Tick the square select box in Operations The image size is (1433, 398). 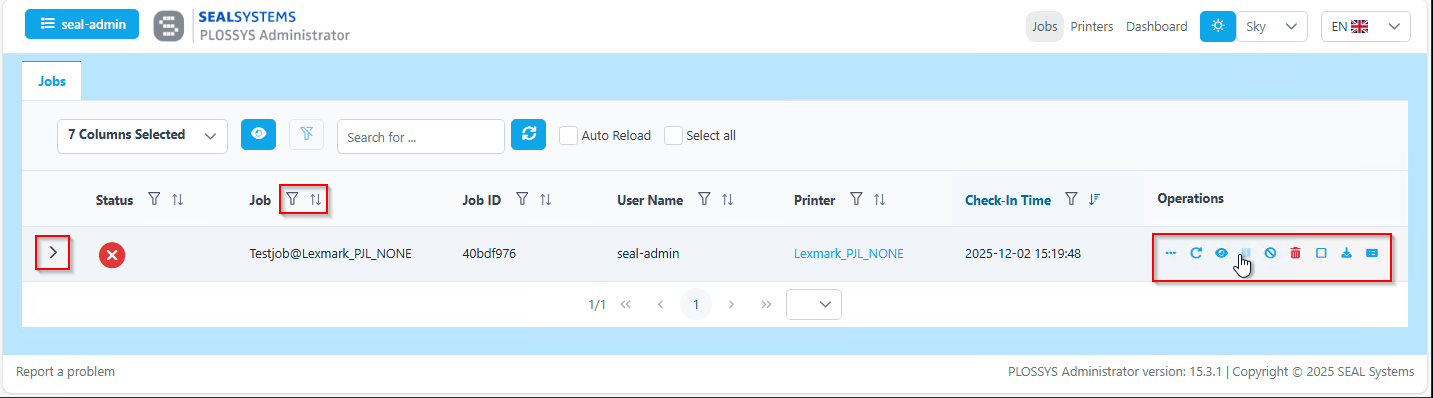point(1321,254)
